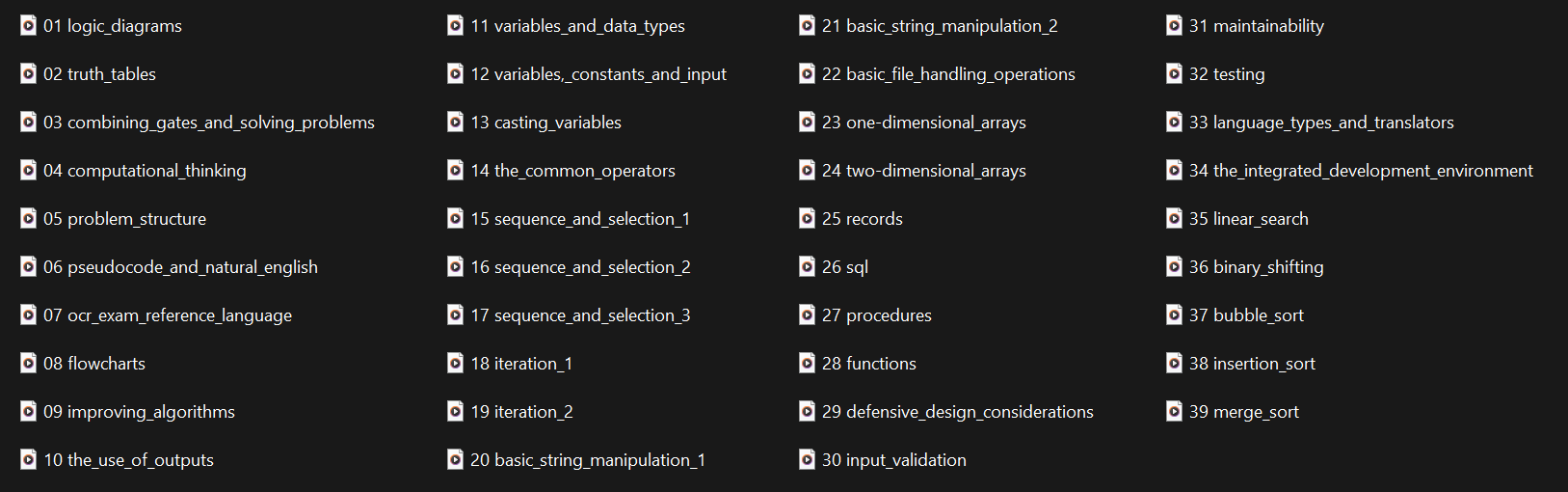
Task: Select 34 the_integrated_development_environment file
Action: point(1361,171)
